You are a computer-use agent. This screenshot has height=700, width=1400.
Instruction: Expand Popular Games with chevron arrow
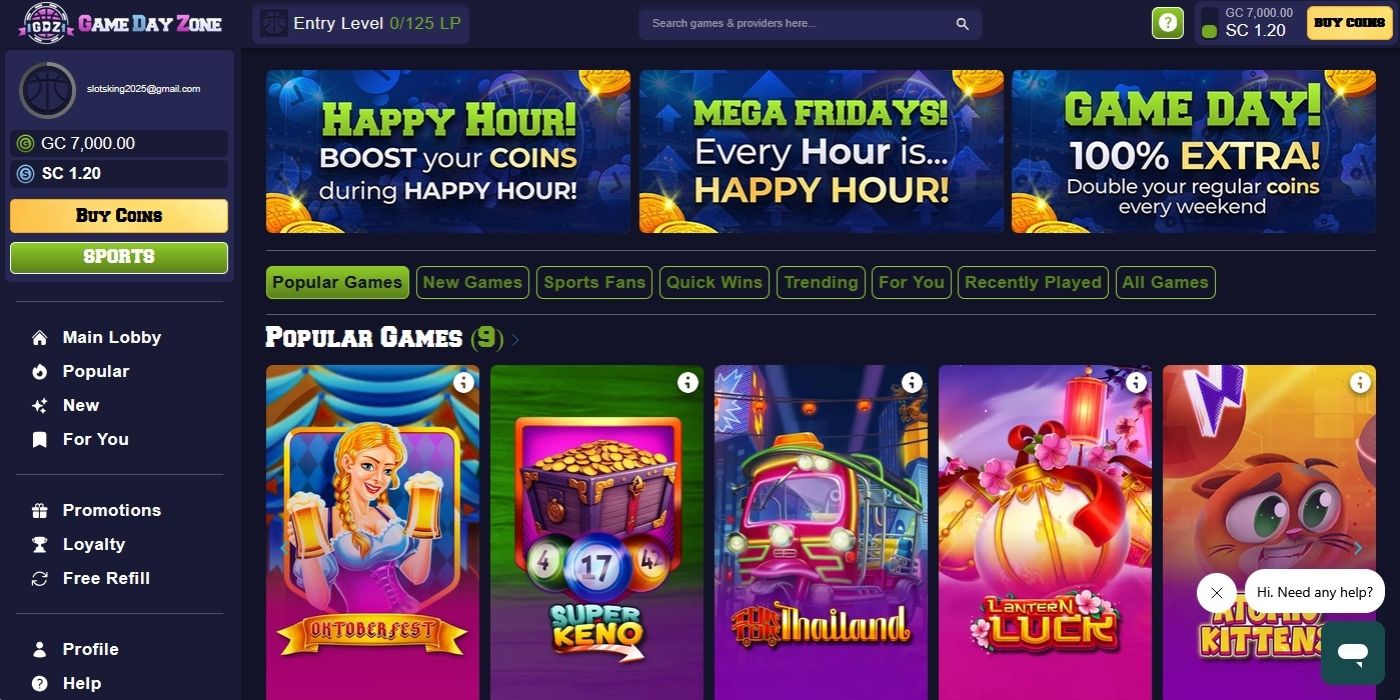(x=515, y=340)
